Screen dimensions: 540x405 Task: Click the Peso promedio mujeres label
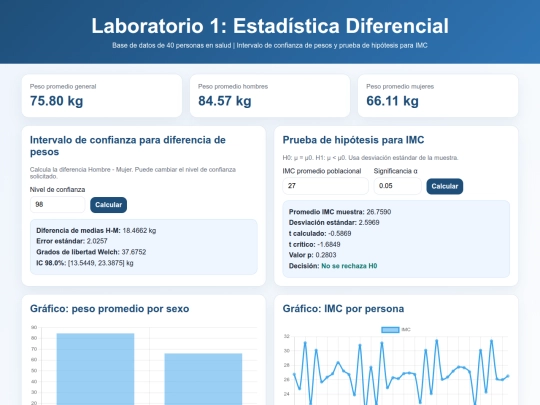coord(400,86)
